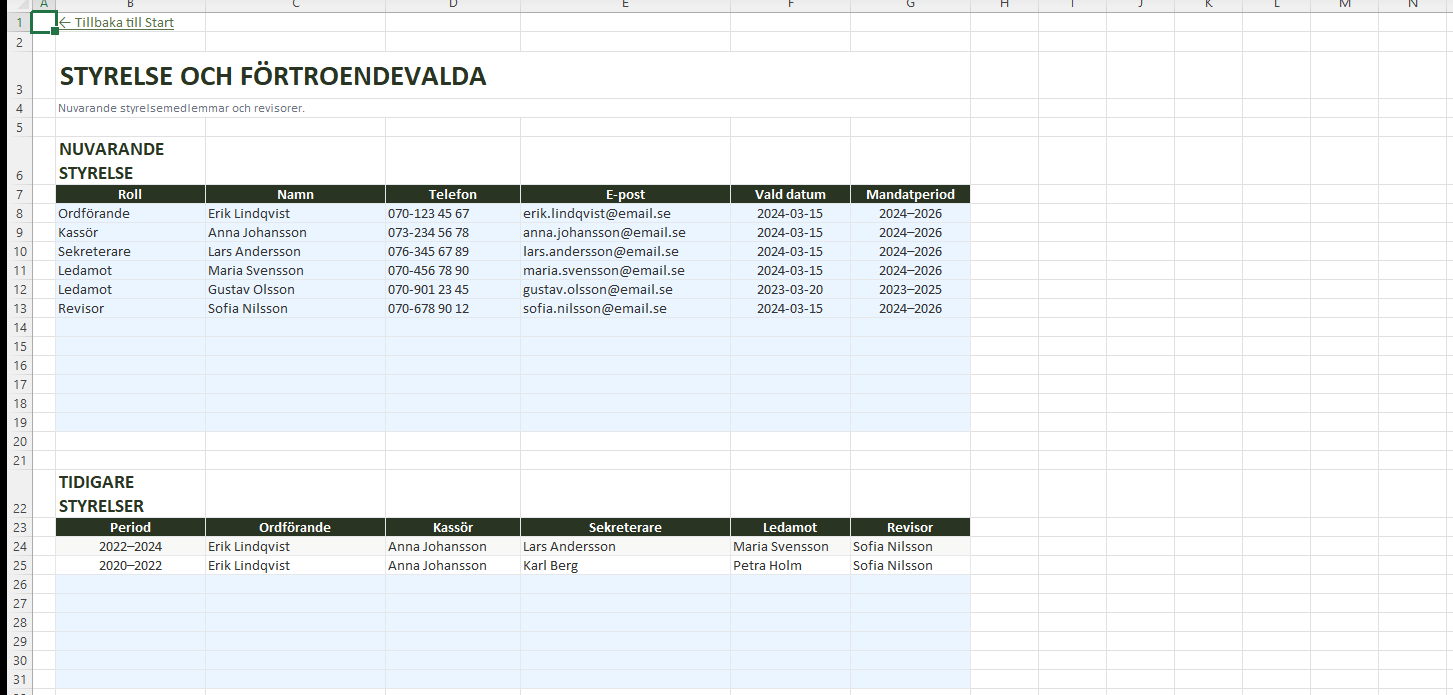Screen dimensions: 1453x695
Task: Click the "Tillbaka till Start" link
Action: [117, 22]
